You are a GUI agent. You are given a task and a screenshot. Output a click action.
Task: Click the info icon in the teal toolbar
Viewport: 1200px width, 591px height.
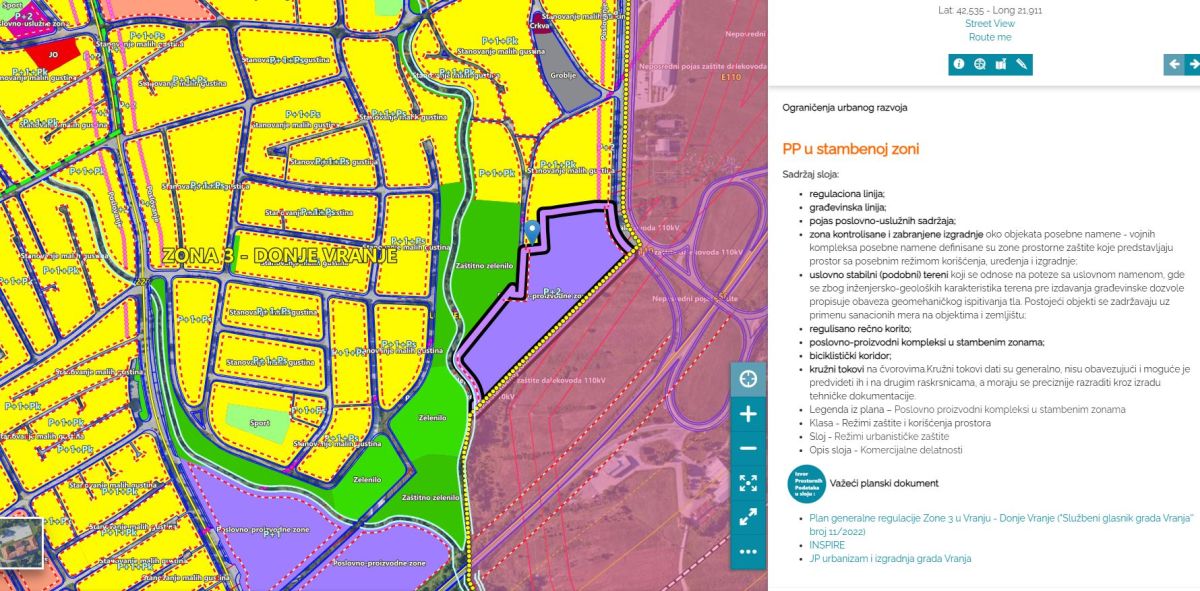[959, 65]
